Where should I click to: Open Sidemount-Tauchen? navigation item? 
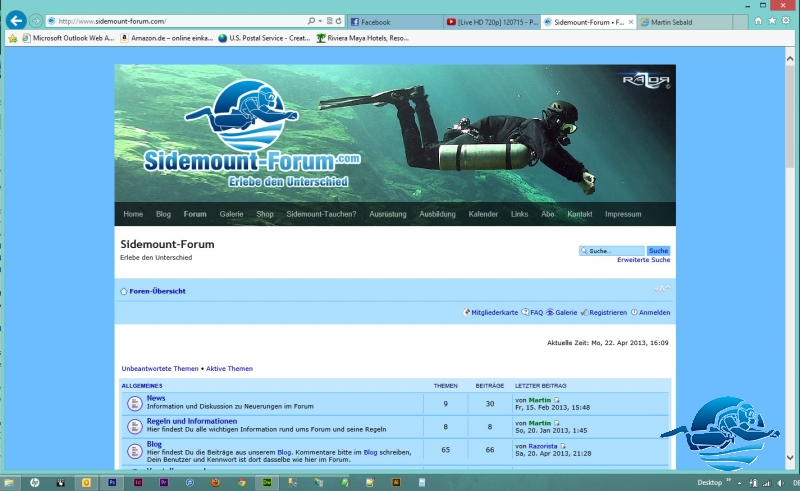pyautogui.click(x=321, y=214)
